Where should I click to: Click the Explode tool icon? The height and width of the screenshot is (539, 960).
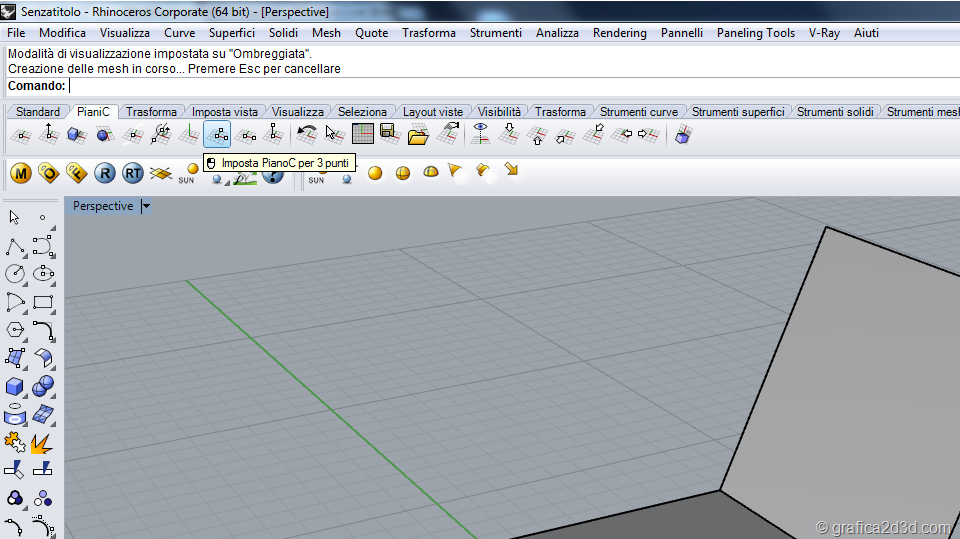43,442
